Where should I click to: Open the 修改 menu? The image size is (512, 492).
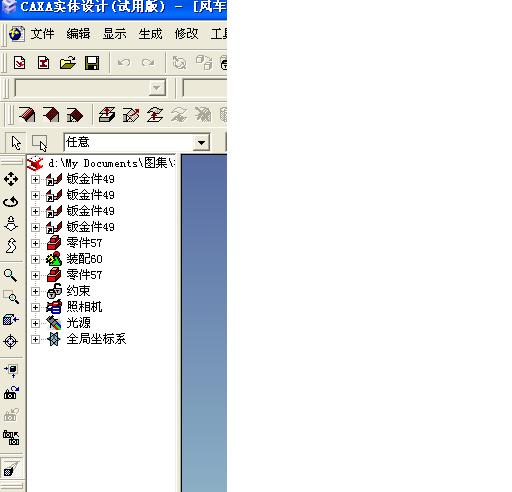[x=186, y=34]
